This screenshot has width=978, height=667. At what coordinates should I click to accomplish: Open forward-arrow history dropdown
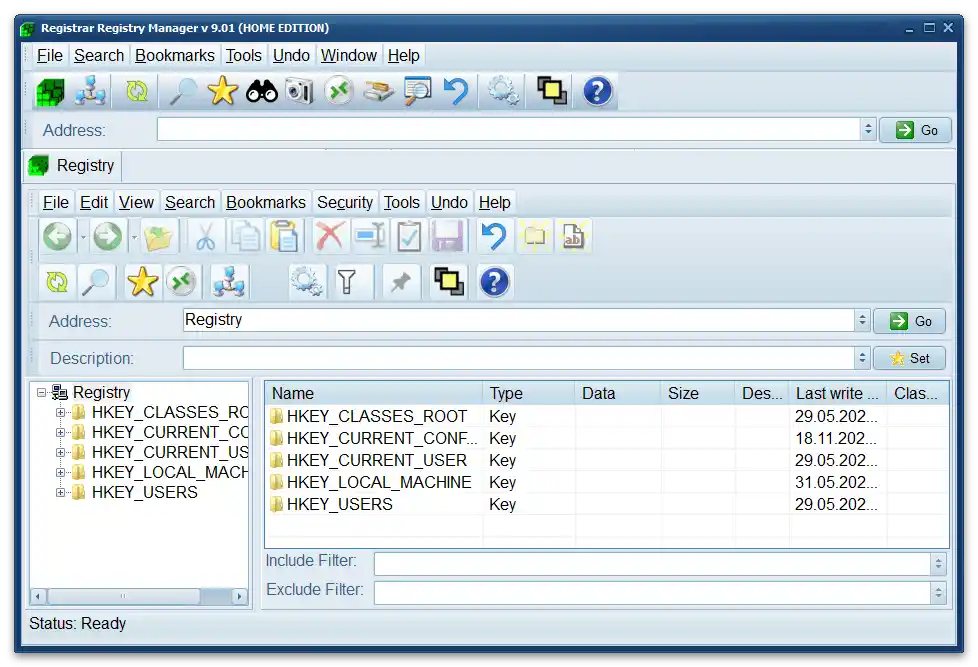point(133,238)
